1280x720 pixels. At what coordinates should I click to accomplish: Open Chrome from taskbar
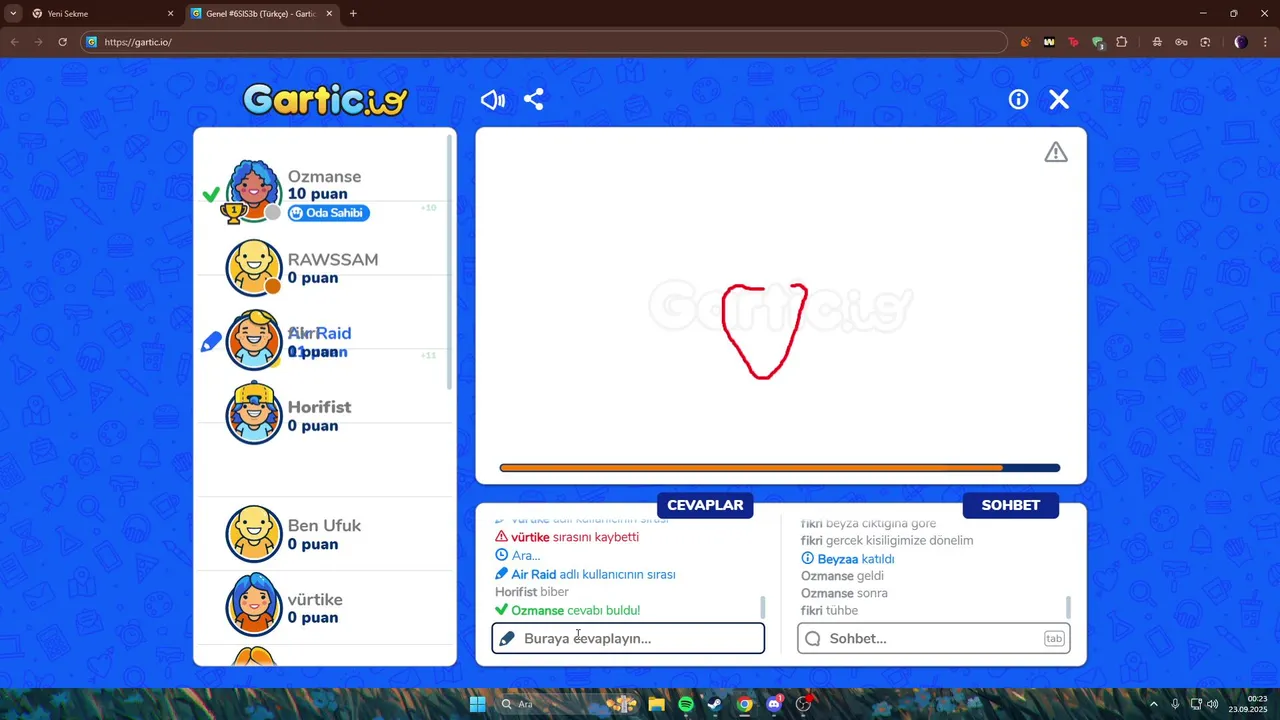click(744, 704)
